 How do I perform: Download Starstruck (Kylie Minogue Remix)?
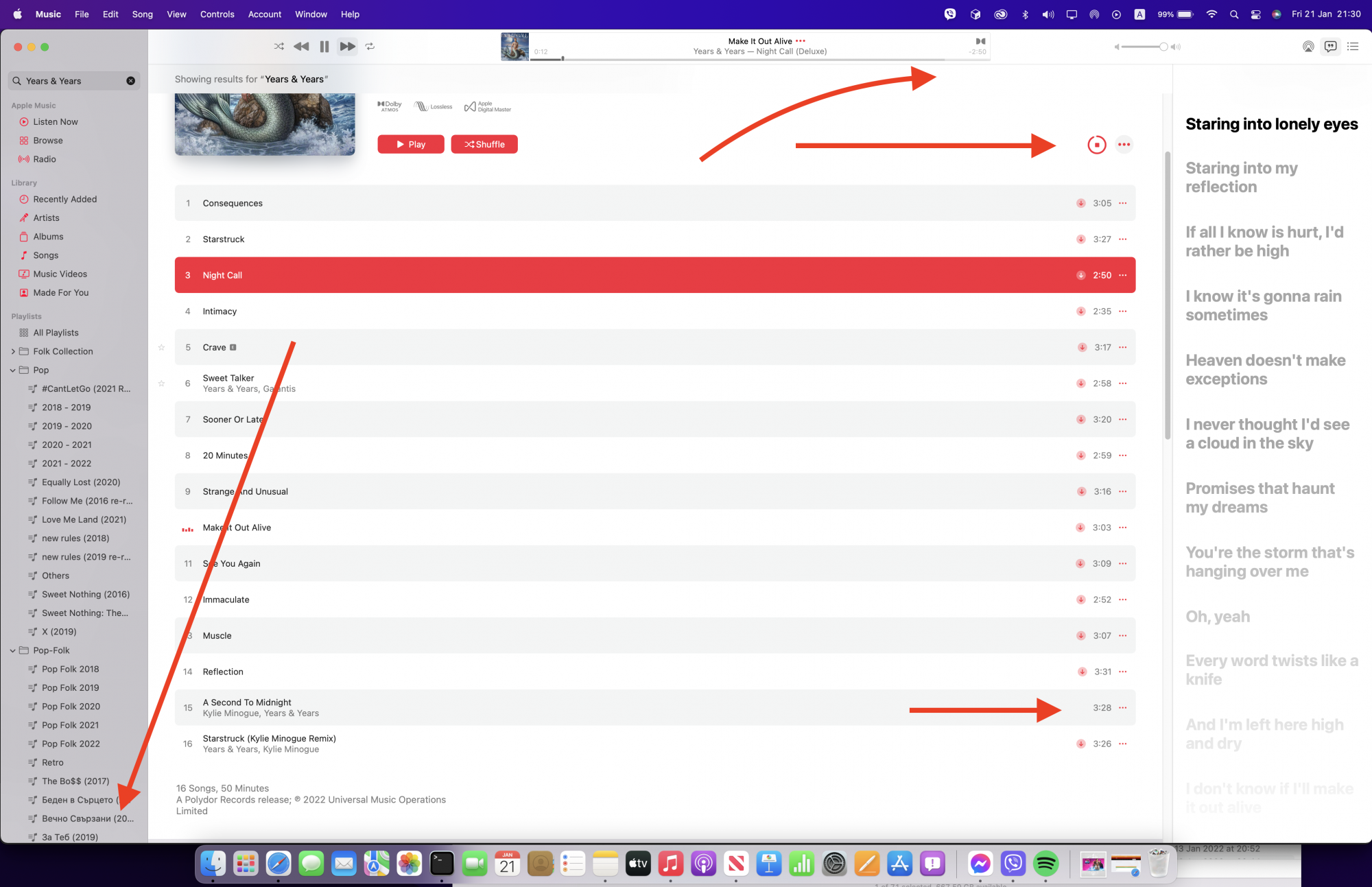[1080, 744]
